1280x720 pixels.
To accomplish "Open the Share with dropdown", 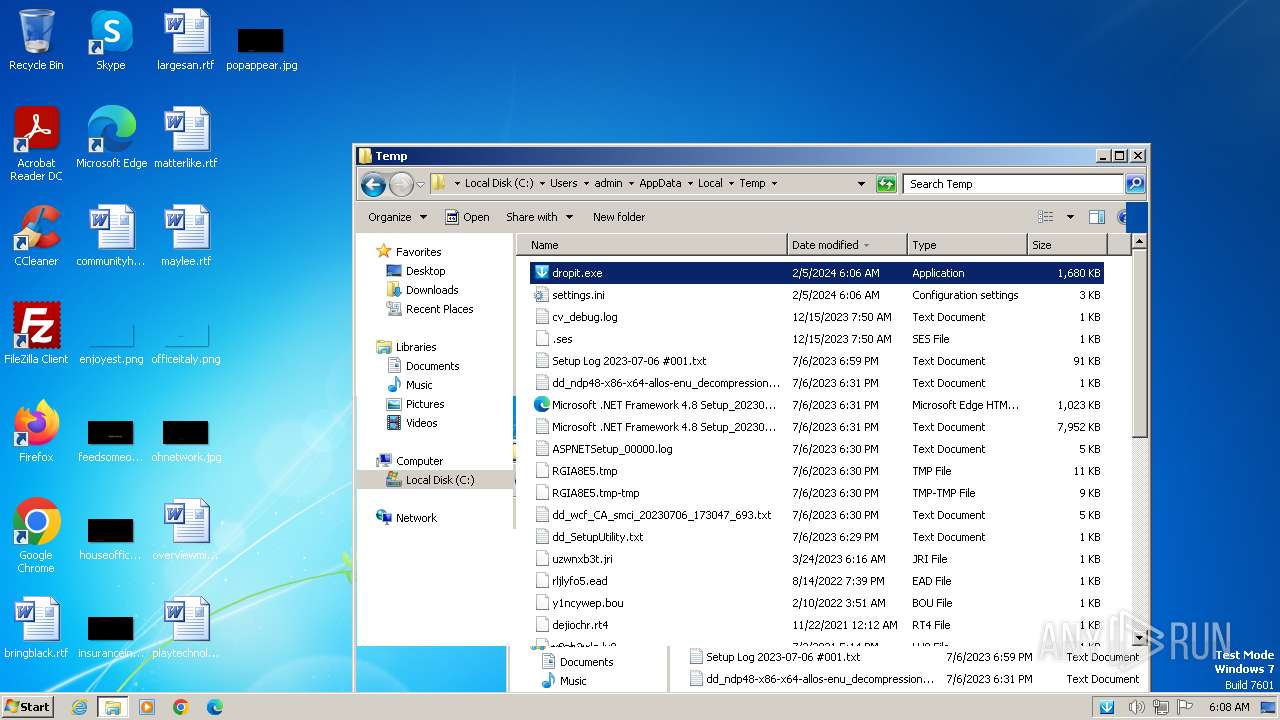I will [540, 217].
